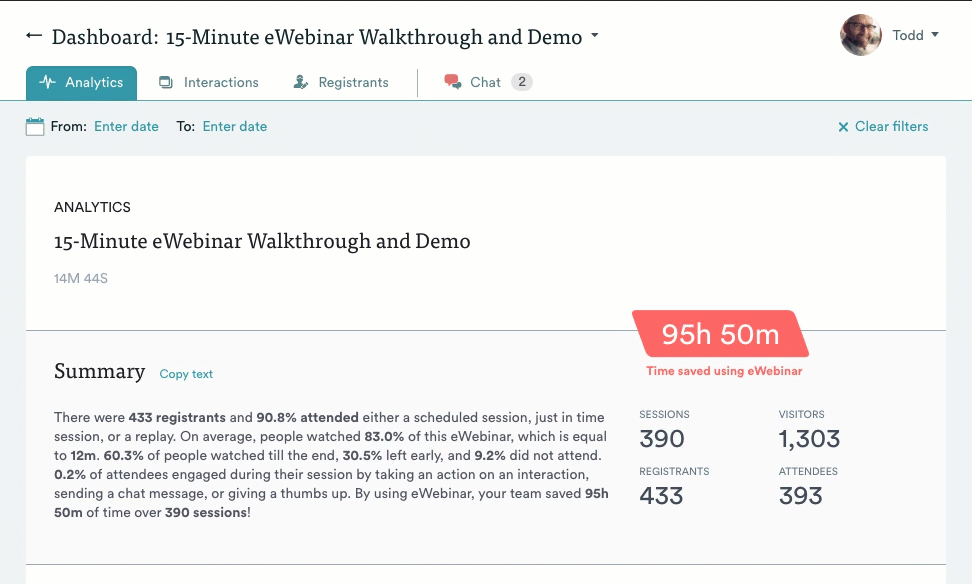The width and height of the screenshot is (972, 584).
Task: Switch to the Chat tab
Action: pos(487,82)
